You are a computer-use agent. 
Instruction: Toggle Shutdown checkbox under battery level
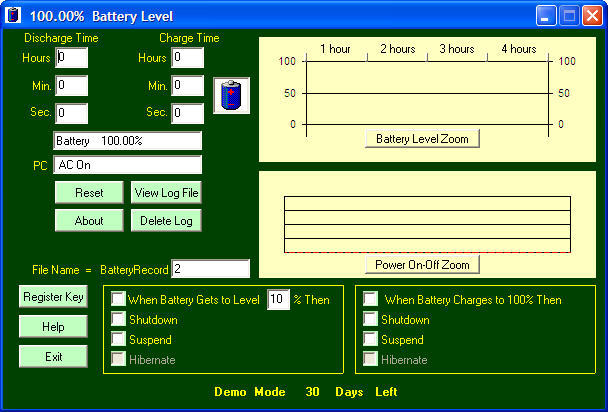119,320
